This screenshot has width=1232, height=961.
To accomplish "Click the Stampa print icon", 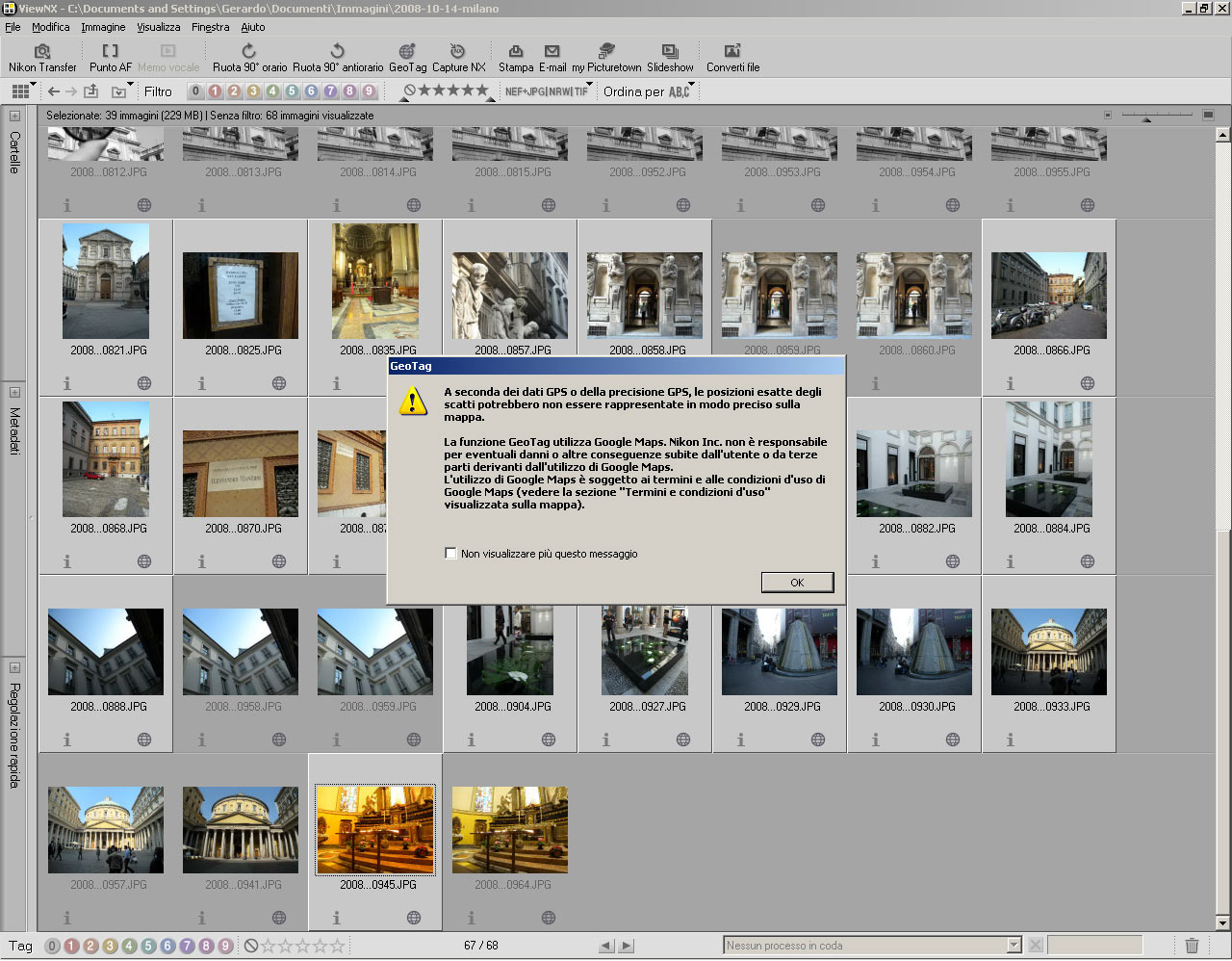I will 516,58.
